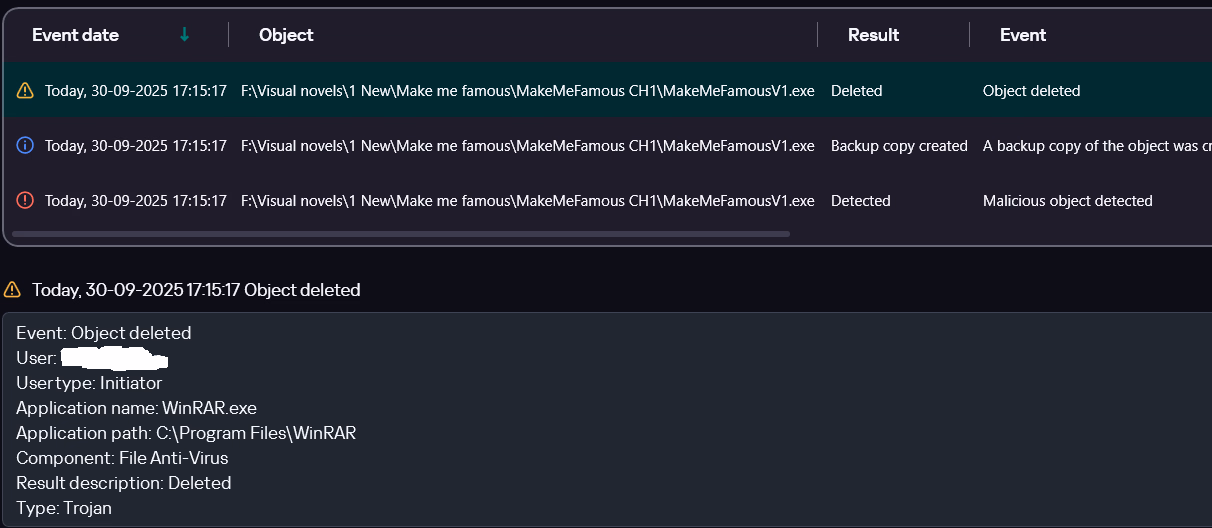Click the blue info icon in the backup row
Image resolution: width=1212 pixels, height=528 pixels.
tap(26, 146)
